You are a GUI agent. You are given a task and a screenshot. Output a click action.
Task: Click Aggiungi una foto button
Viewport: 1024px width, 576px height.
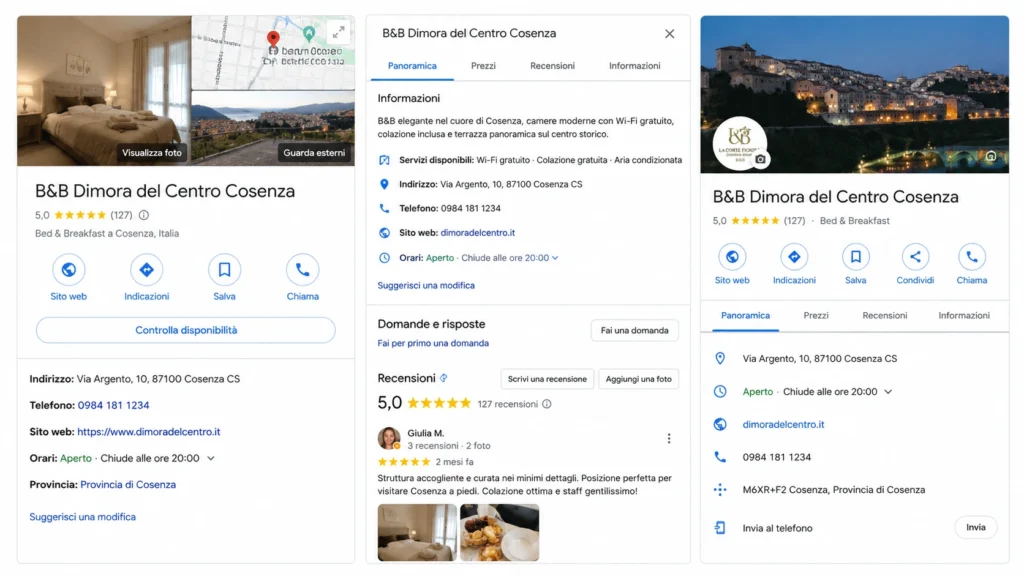click(x=638, y=379)
